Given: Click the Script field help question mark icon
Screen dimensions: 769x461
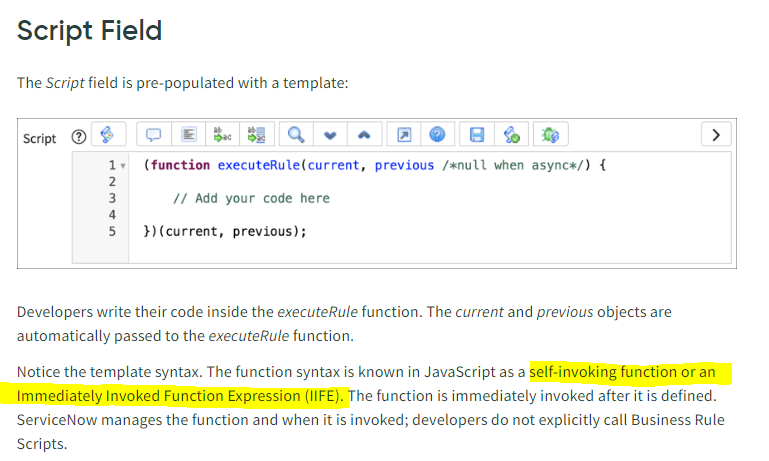Looking at the screenshot, I should pos(77,138).
